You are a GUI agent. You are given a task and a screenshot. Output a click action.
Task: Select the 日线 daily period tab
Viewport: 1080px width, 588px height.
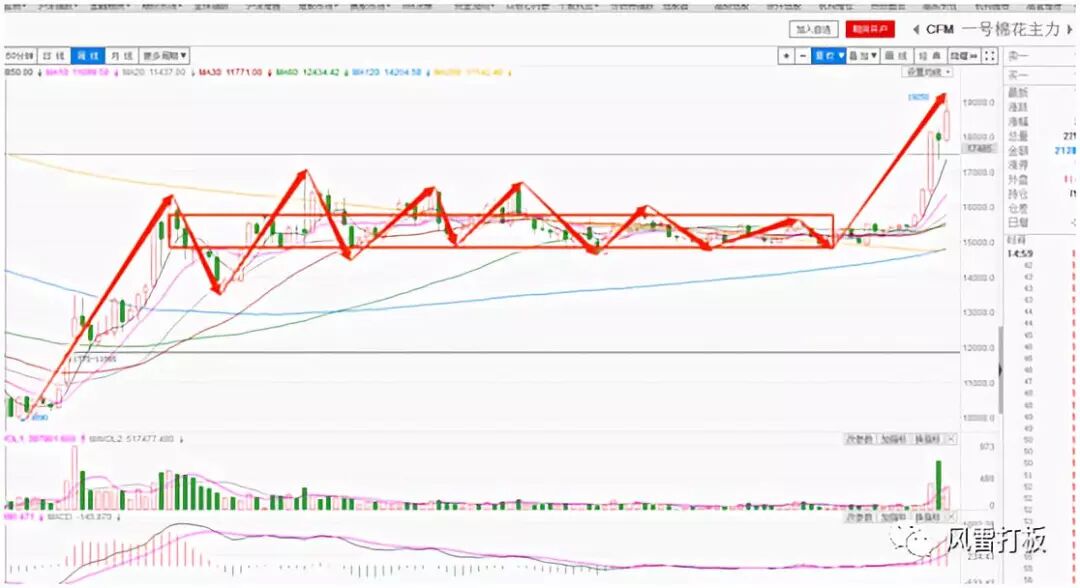(54, 56)
